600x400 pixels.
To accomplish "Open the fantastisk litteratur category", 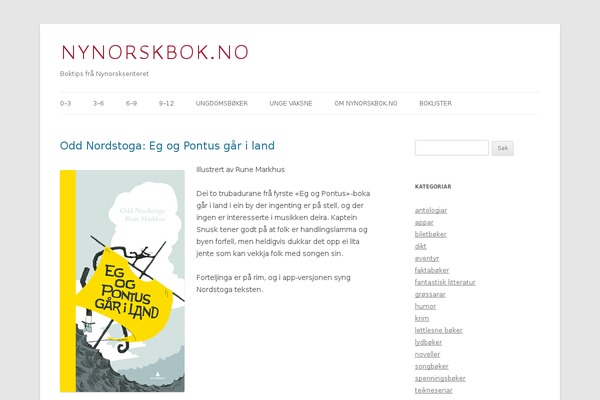I will pos(445,282).
